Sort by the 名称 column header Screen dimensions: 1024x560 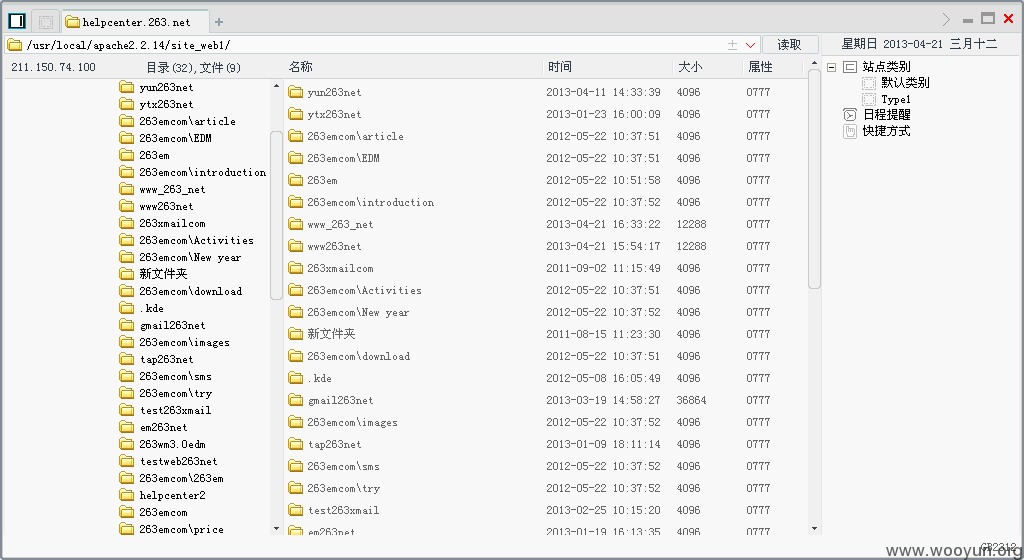[x=300, y=67]
